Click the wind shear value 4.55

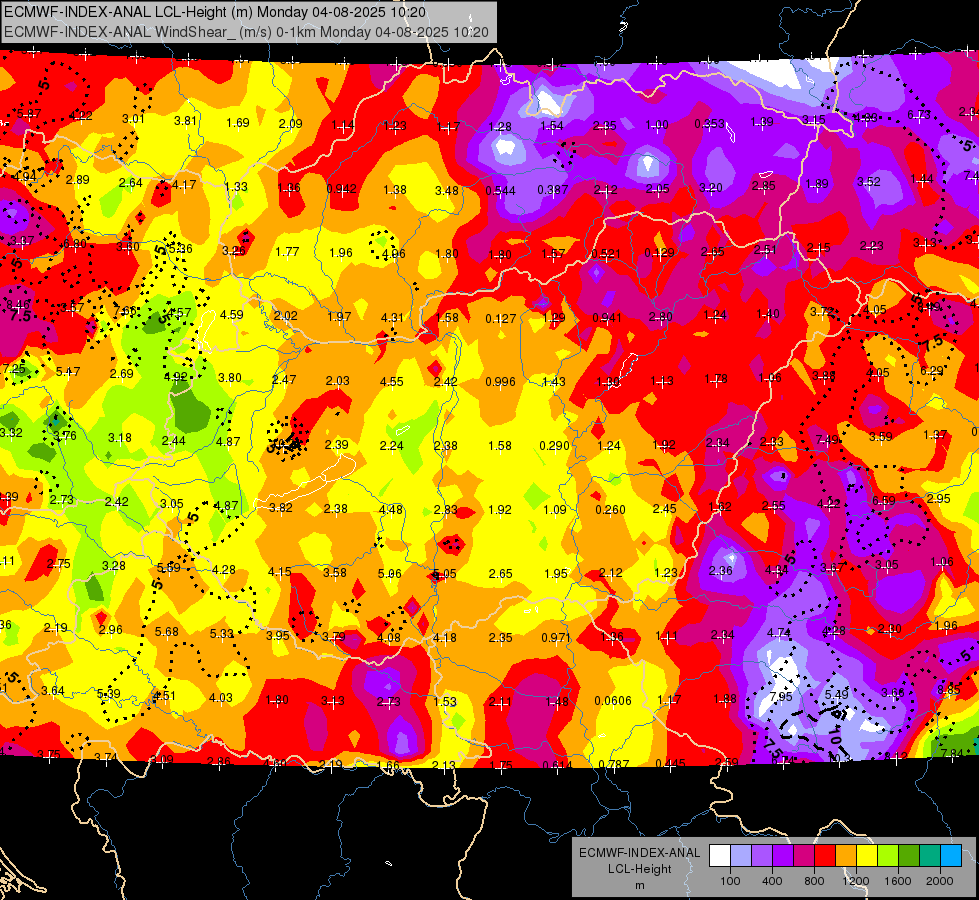391,381
